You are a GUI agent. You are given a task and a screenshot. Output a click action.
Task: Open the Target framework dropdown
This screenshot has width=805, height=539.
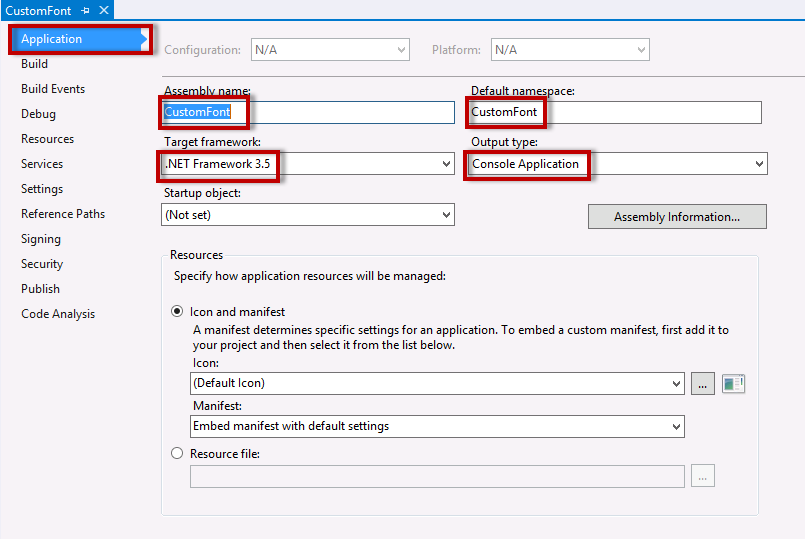pos(446,164)
